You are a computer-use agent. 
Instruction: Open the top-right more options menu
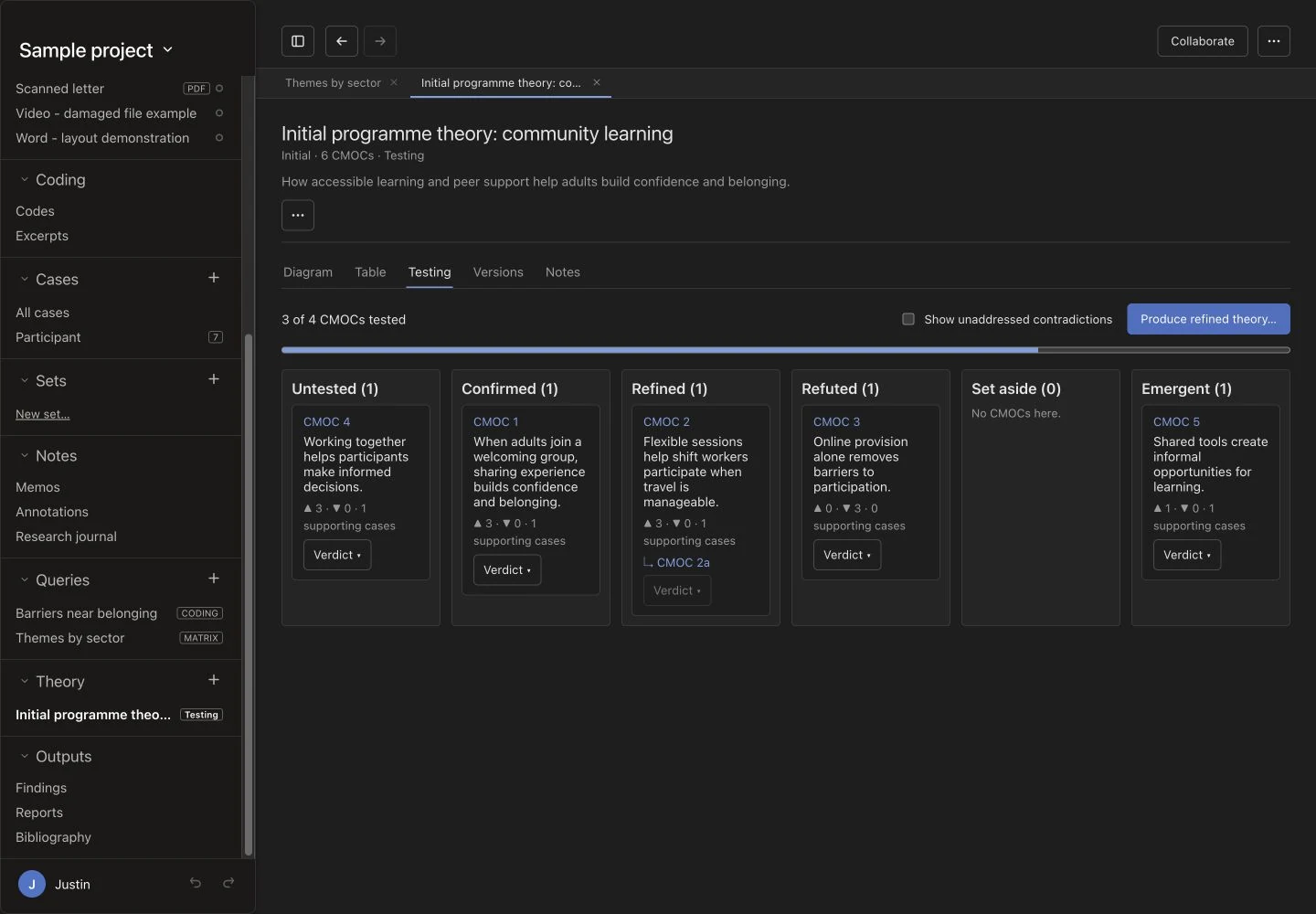point(1274,41)
